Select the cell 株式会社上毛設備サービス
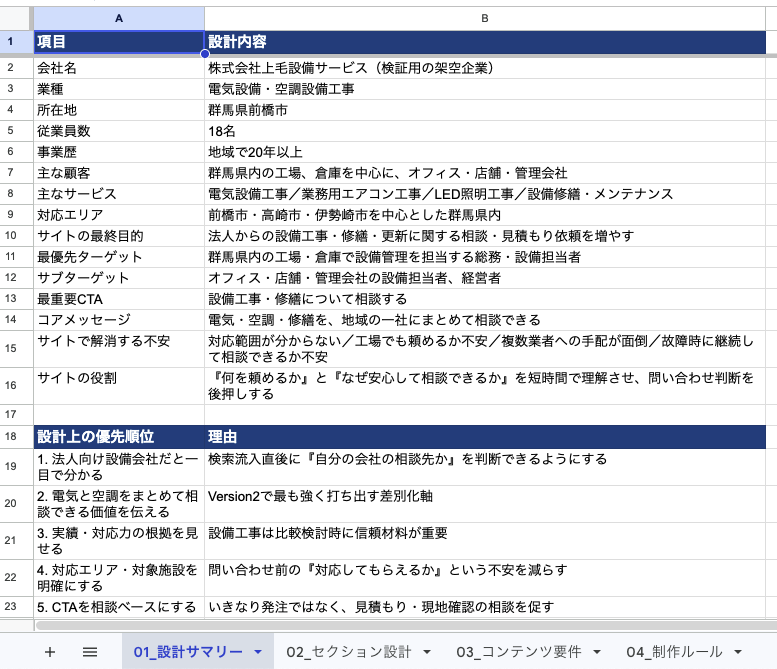The height and width of the screenshot is (669, 777). 485,68
